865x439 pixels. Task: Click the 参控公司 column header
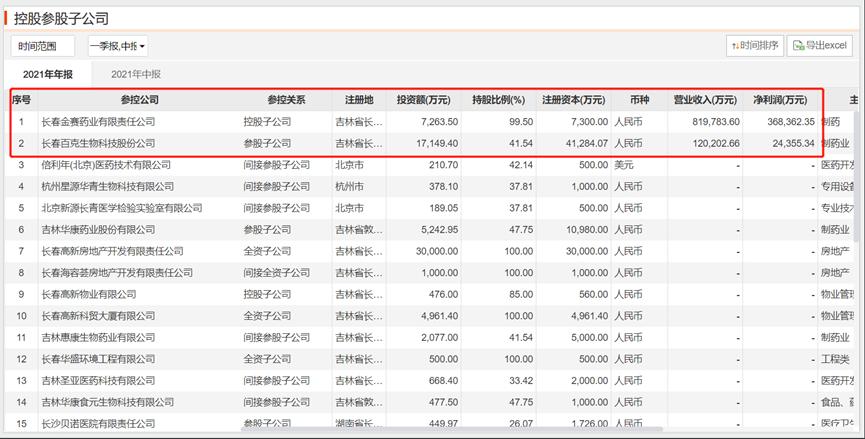140,100
